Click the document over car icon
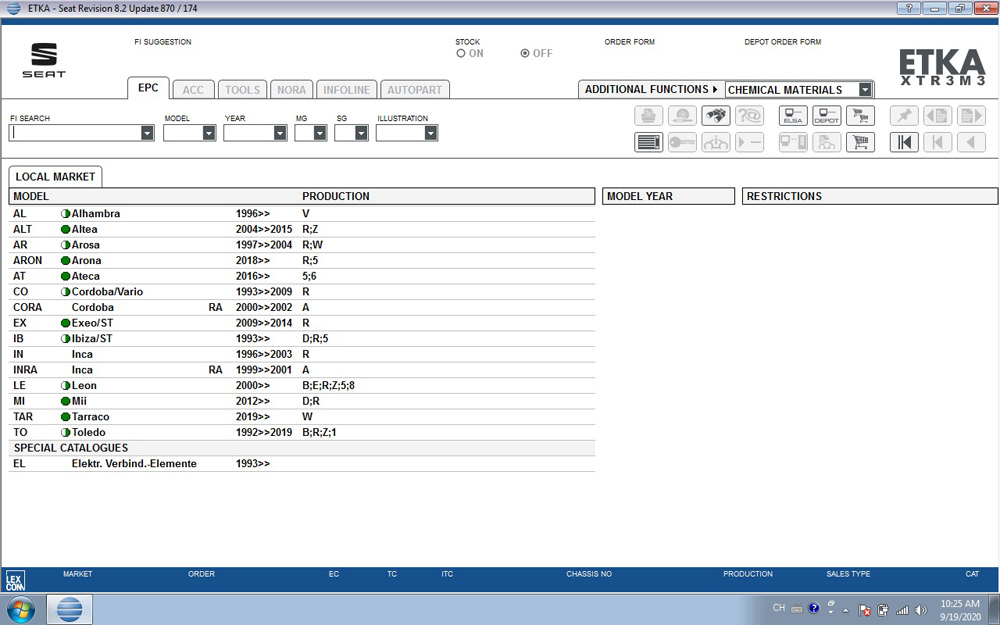Viewport: 1000px width, 625px height. click(827, 142)
